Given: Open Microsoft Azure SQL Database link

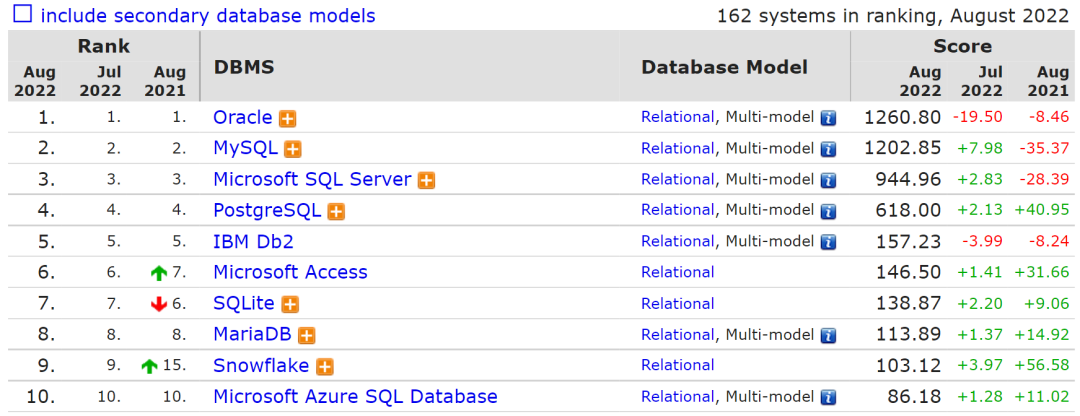Looking at the screenshot, I should 355,396.
